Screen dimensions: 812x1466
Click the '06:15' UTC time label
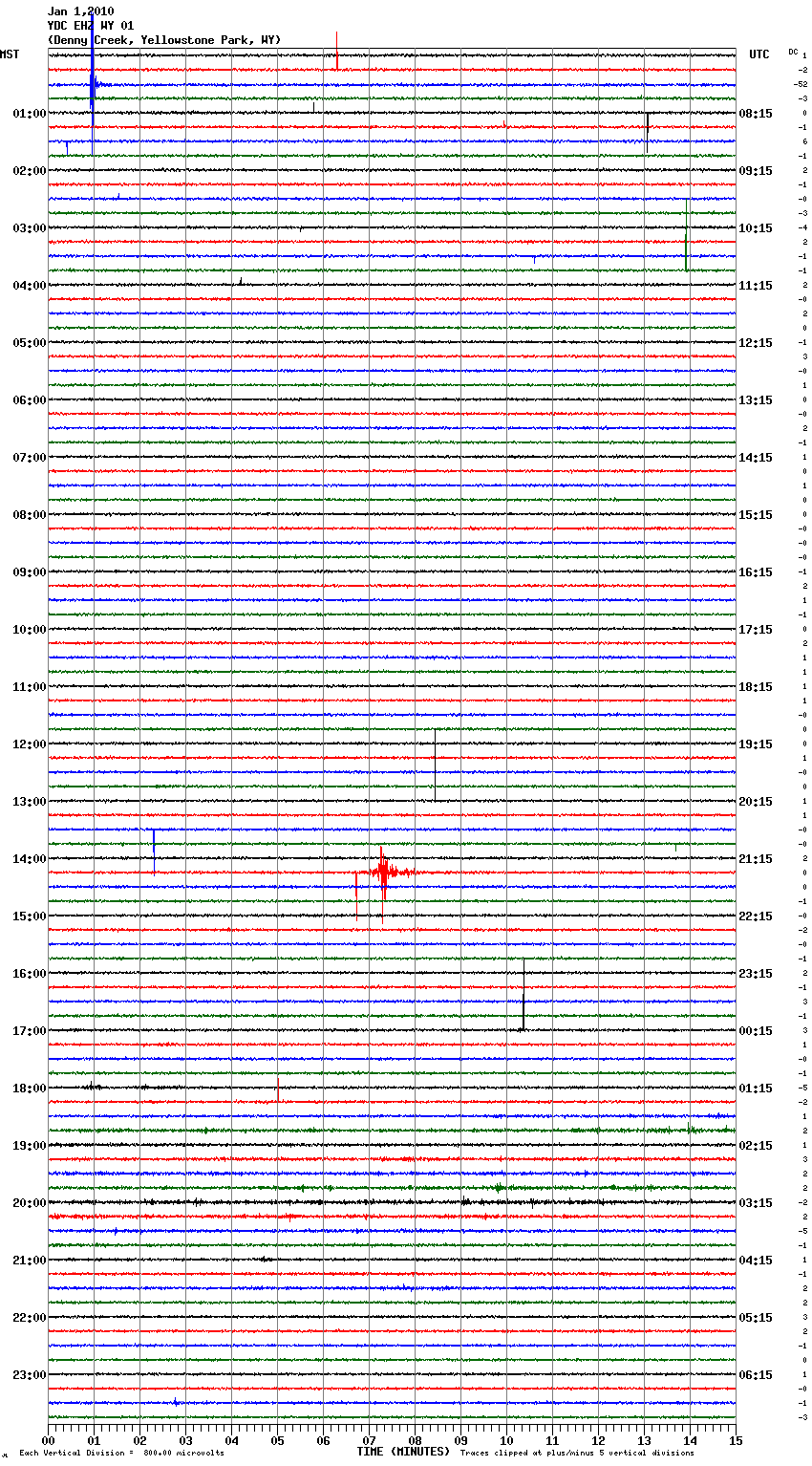point(756,1375)
